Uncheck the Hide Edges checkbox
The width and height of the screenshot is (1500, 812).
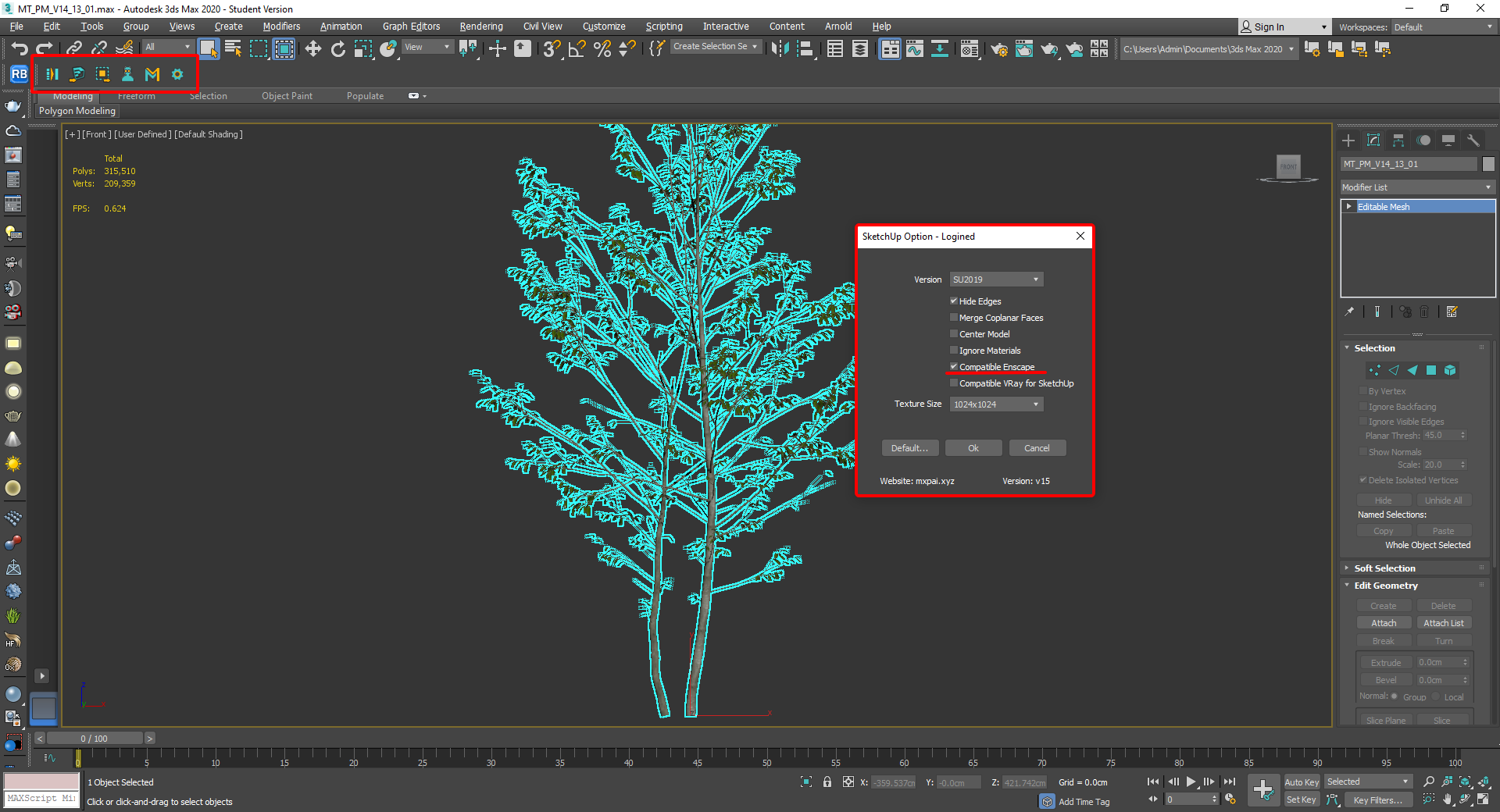pos(954,301)
